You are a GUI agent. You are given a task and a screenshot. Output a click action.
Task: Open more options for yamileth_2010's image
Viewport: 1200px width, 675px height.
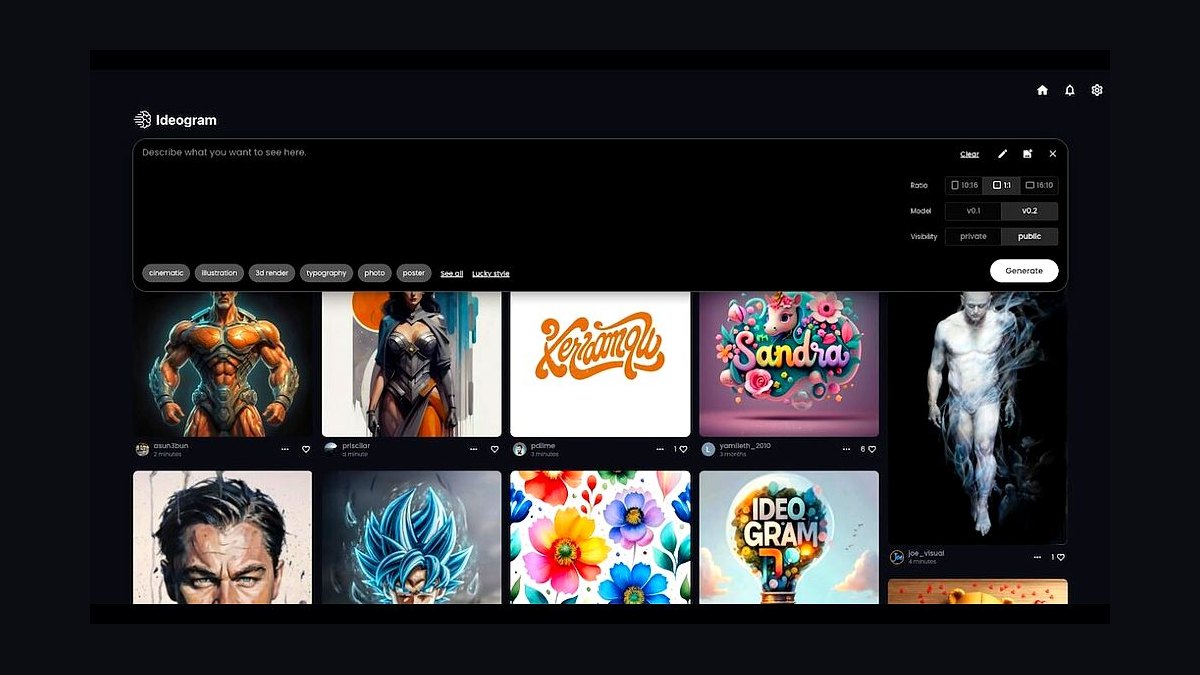[x=847, y=449]
